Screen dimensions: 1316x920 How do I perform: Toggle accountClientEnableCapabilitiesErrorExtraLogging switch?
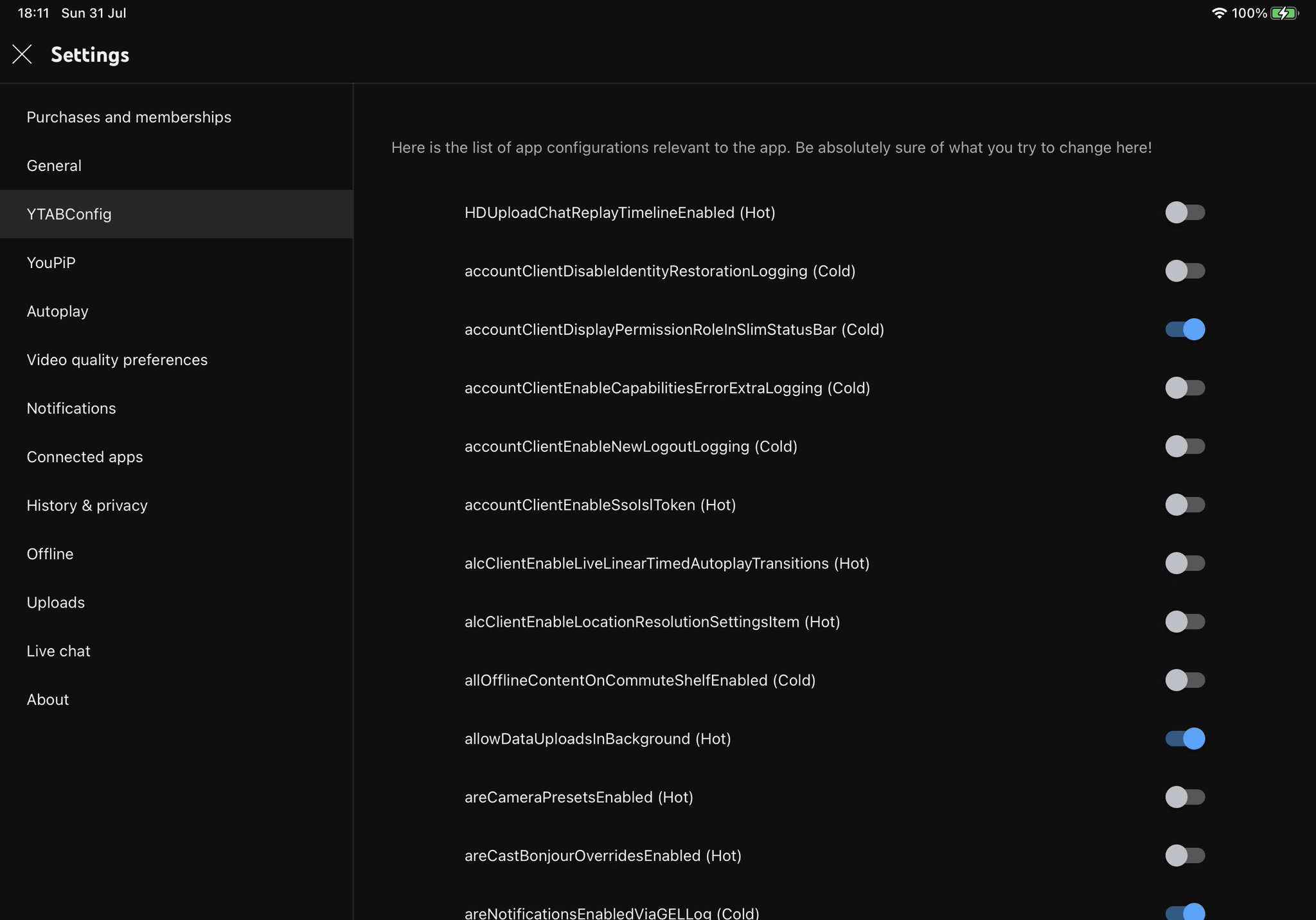(x=1185, y=388)
